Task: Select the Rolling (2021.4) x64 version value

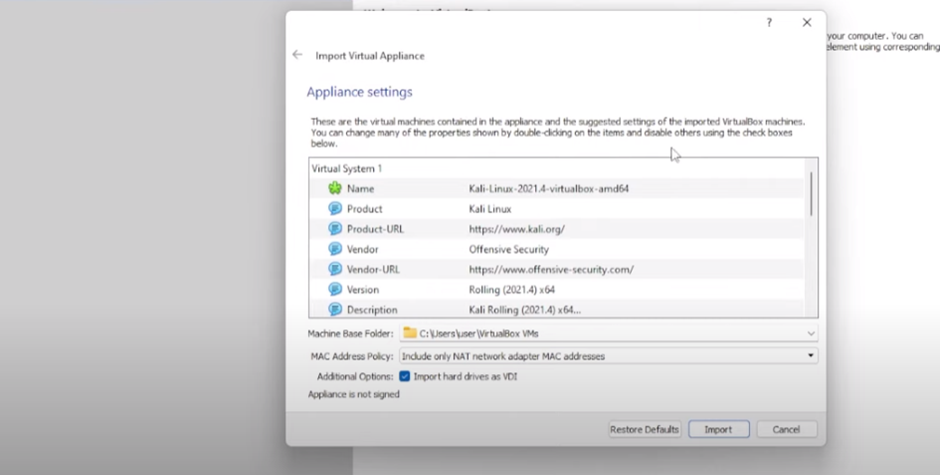Action: point(511,290)
